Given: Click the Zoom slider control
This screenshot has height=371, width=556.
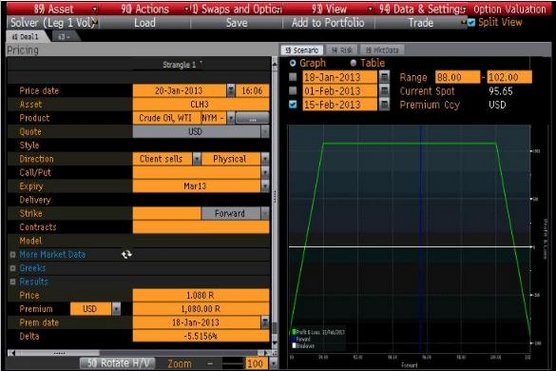Looking at the screenshot, I should pos(233,364).
